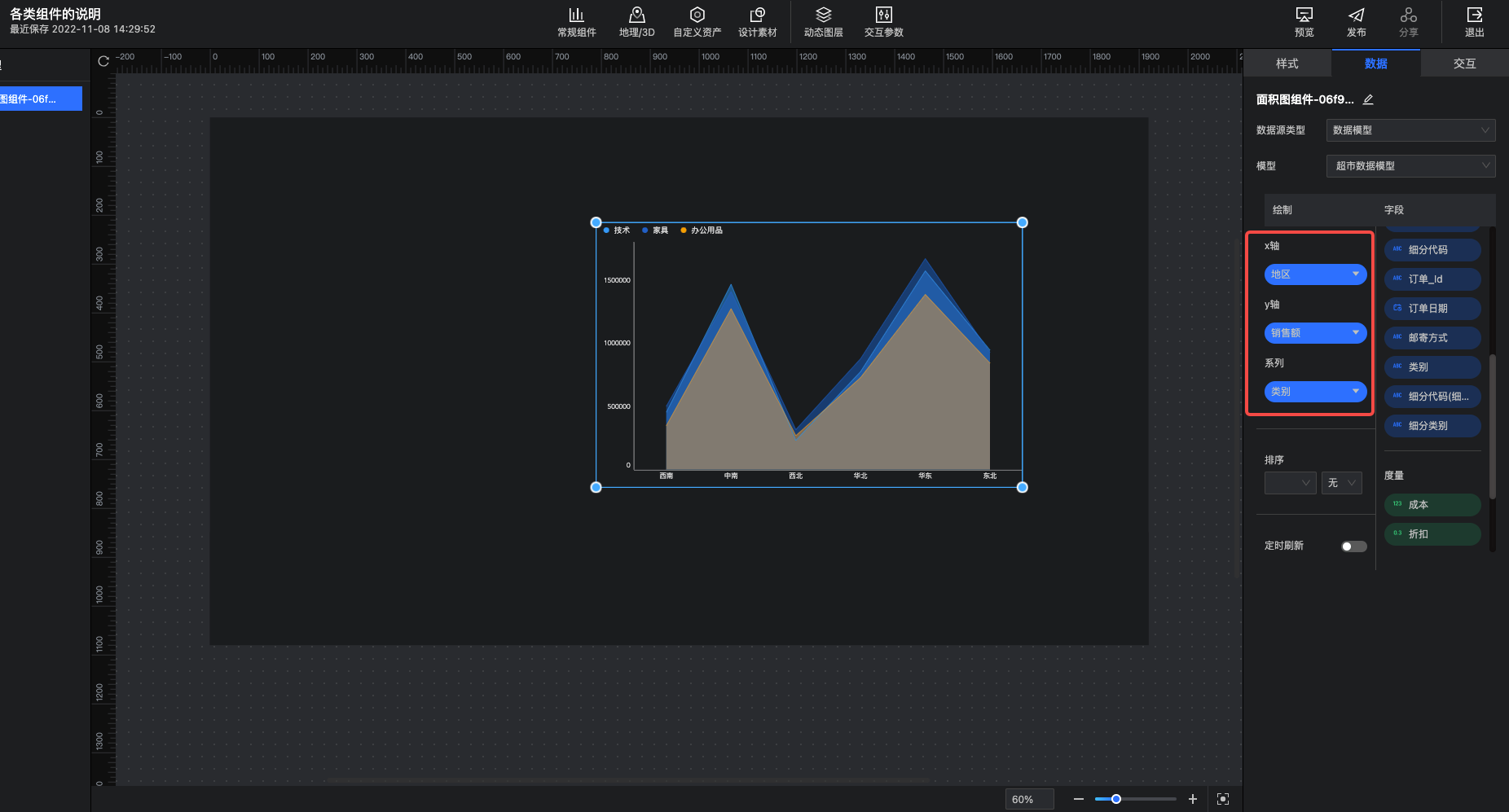Click the 字段 column header
1509x812 pixels.
coord(1394,210)
